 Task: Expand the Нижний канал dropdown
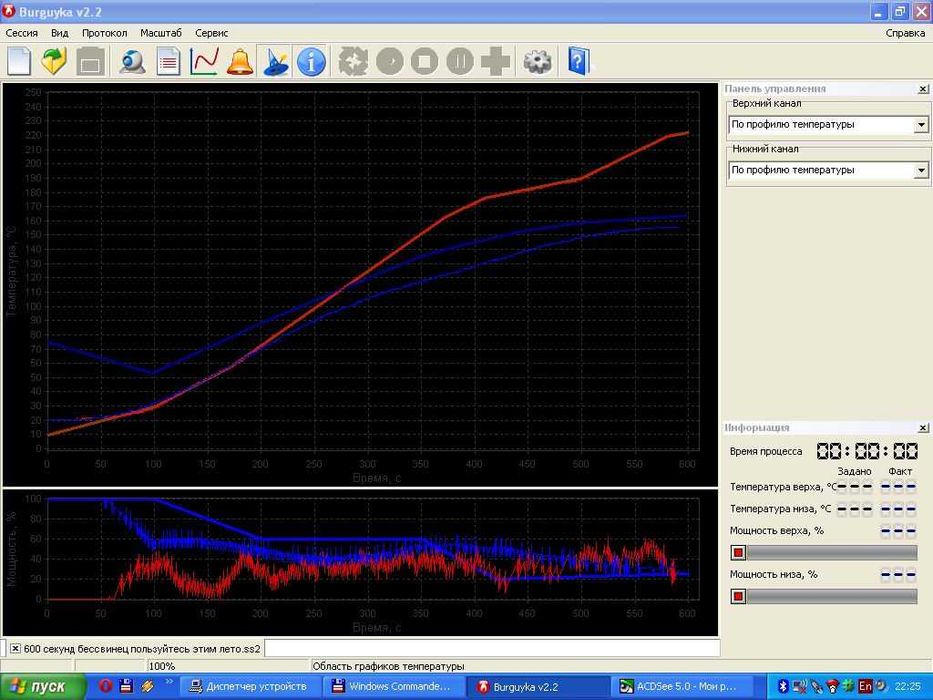pos(921,170)
